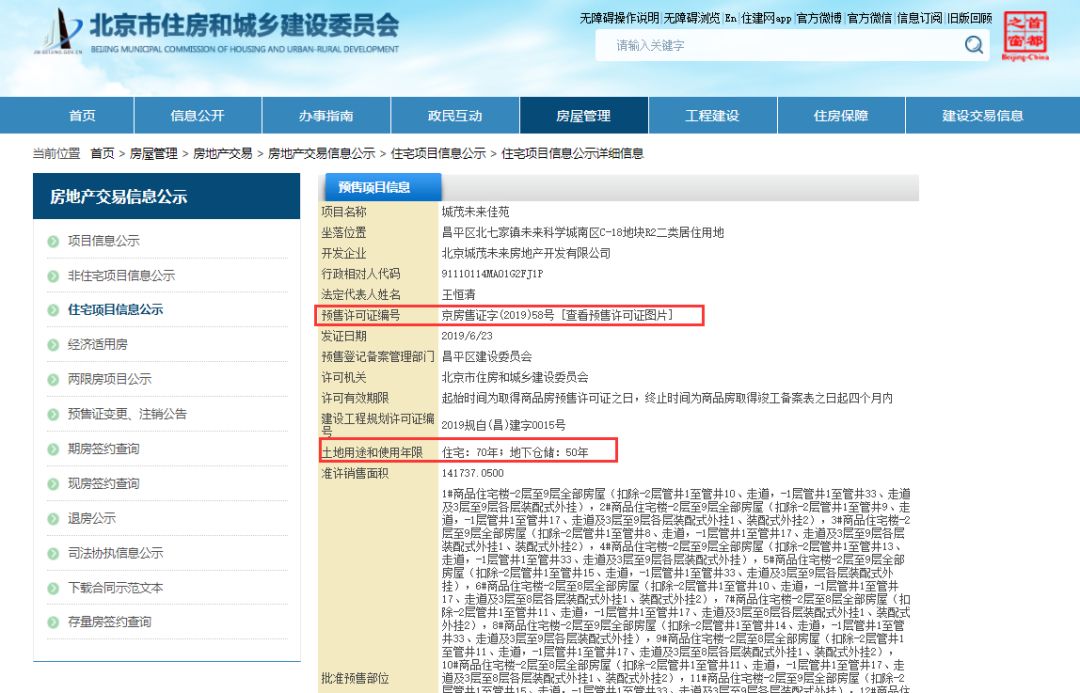Click 下载合同示范文本 in the sidebar
This screenshot has height=693, width=1080.
coord(118,587)
